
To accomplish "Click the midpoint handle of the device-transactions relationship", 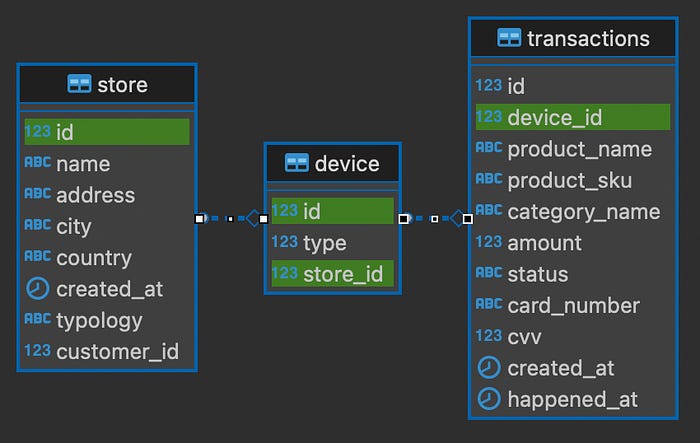I will (x=434, y=219).
